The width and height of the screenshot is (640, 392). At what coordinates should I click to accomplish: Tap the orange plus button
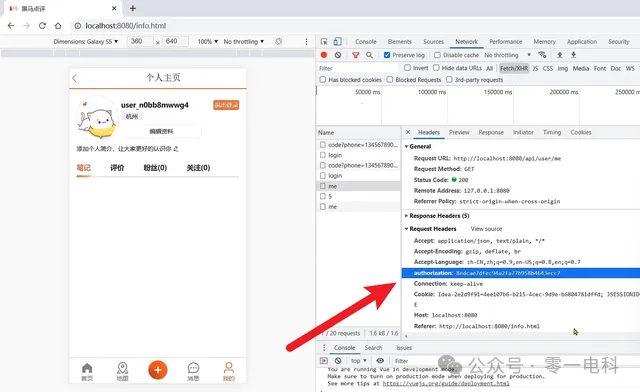point(158,370)
